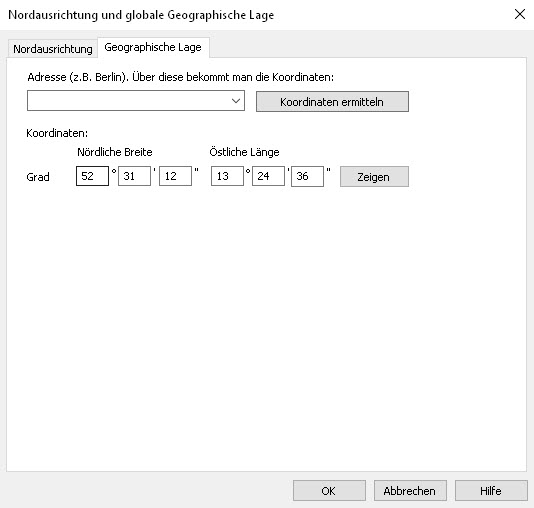Focus the longitude minutes field showing 24

click(x=268, y=176)
